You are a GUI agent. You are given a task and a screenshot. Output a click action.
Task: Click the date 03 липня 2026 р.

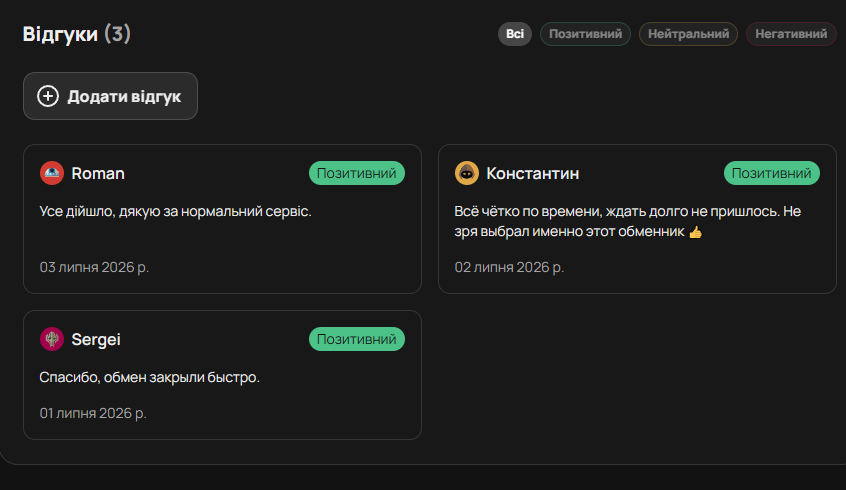(94, 267)
